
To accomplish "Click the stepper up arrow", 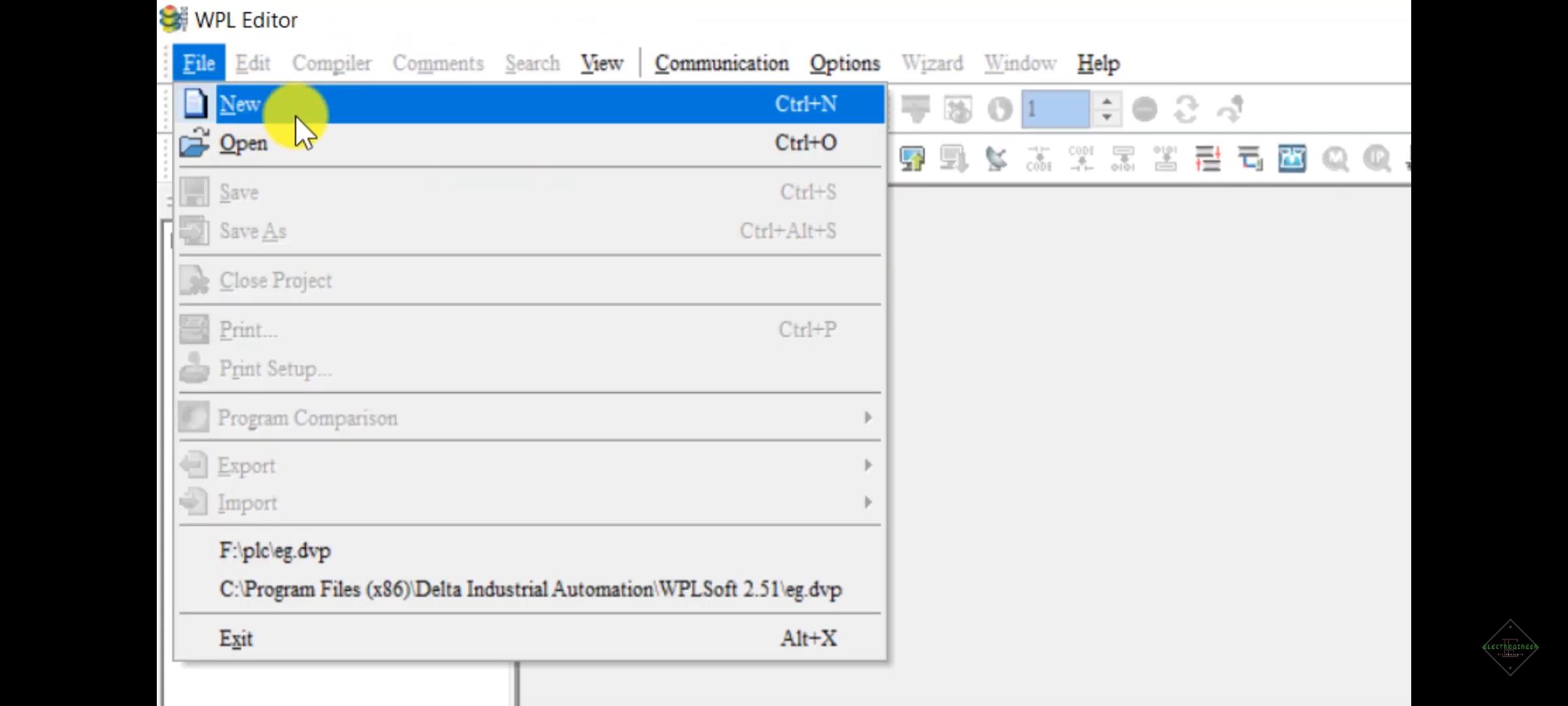I will [1106, 101].
